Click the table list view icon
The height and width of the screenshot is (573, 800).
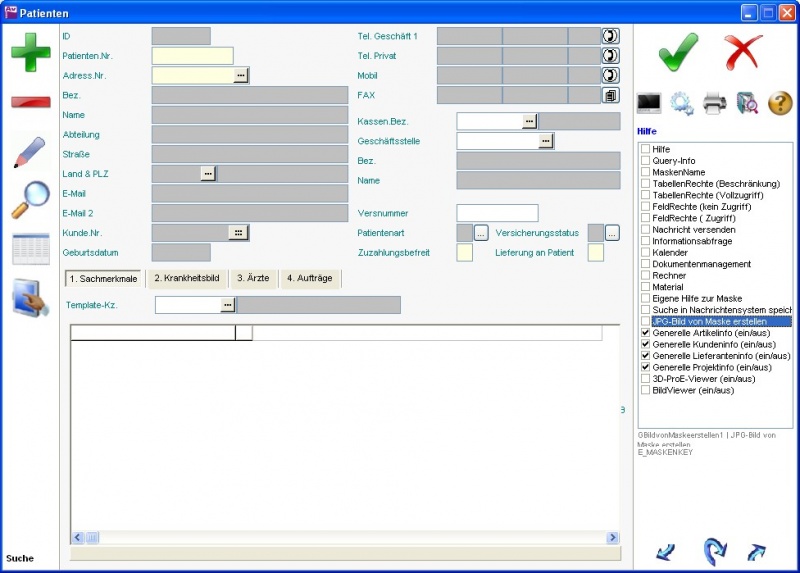30,249
